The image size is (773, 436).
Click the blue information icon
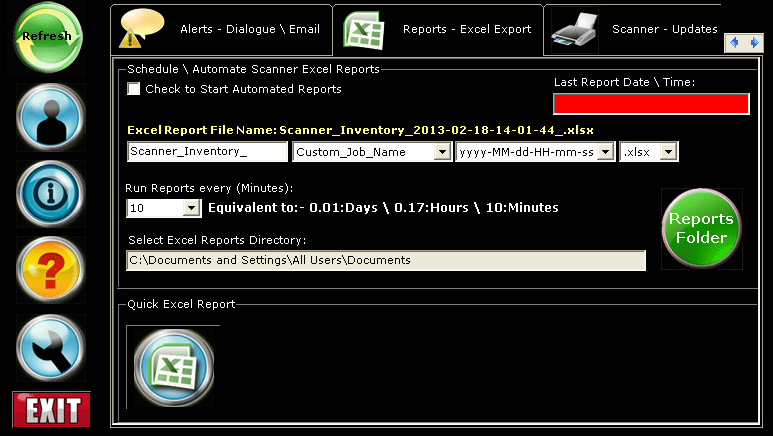(50, 193)
